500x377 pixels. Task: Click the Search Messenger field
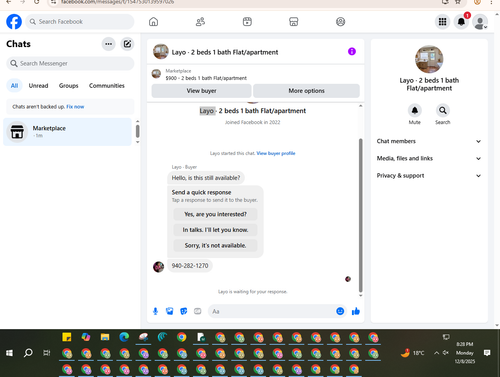70,63
